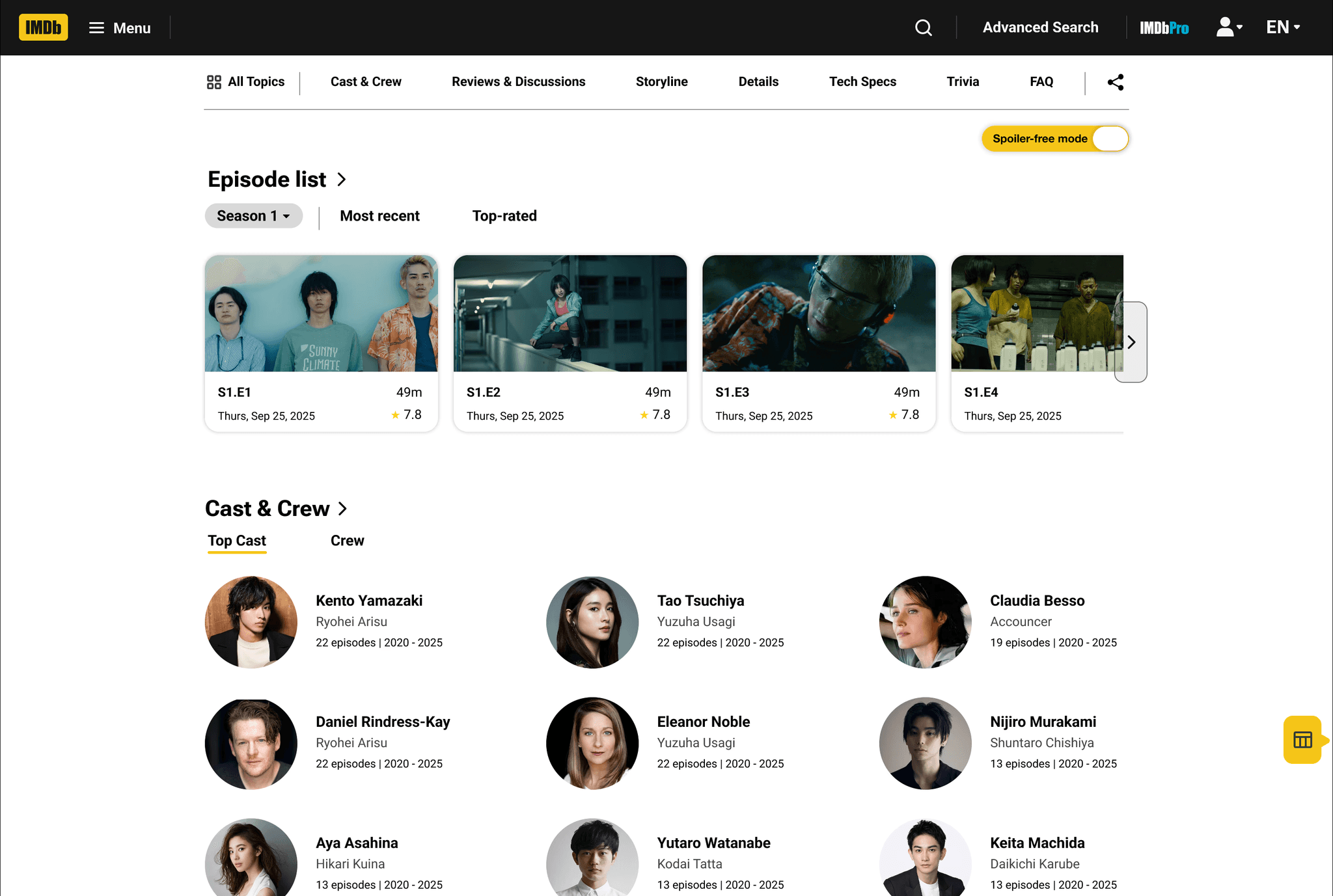Screen dimensions: 1333x896
Task: Click the share icon
Action: pyautogui.click(x=1115, y=82)
